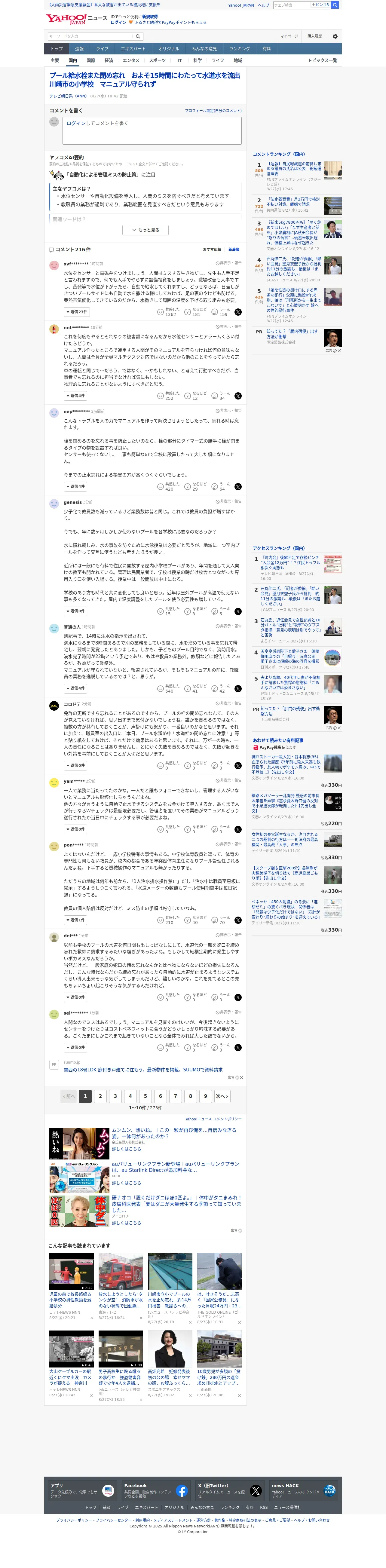Share genesis comment on X
Viewport: 386px width, 1568px height.
tap(238, 612)
